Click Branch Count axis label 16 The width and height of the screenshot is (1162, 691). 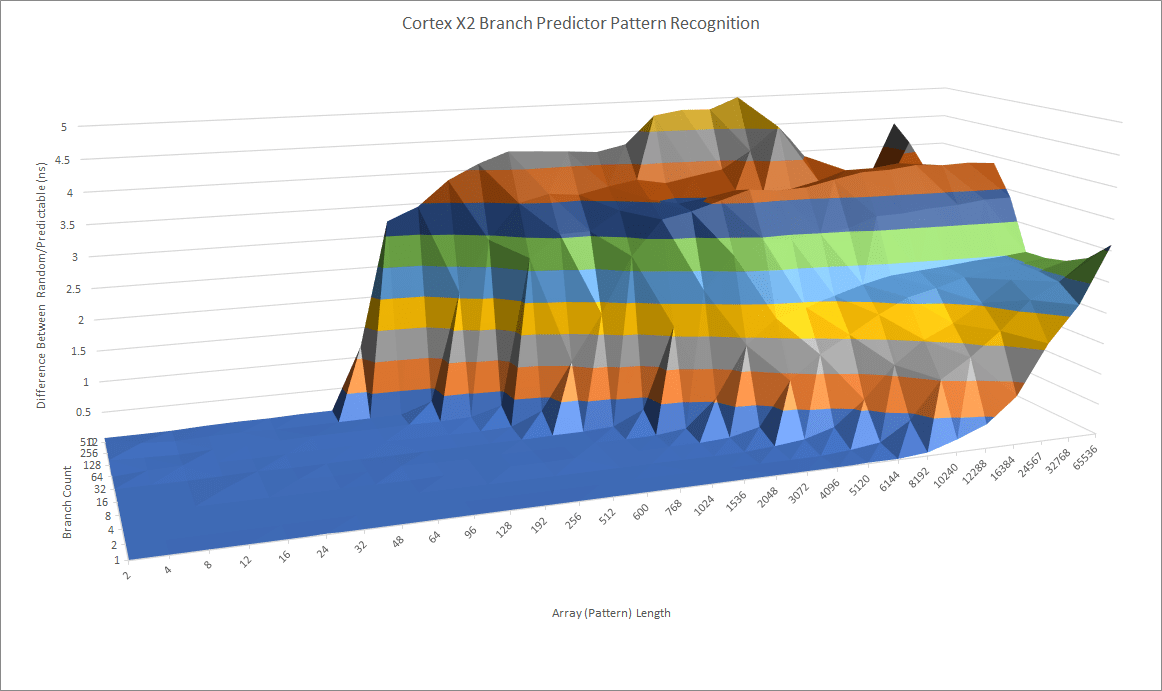point(103,502)
